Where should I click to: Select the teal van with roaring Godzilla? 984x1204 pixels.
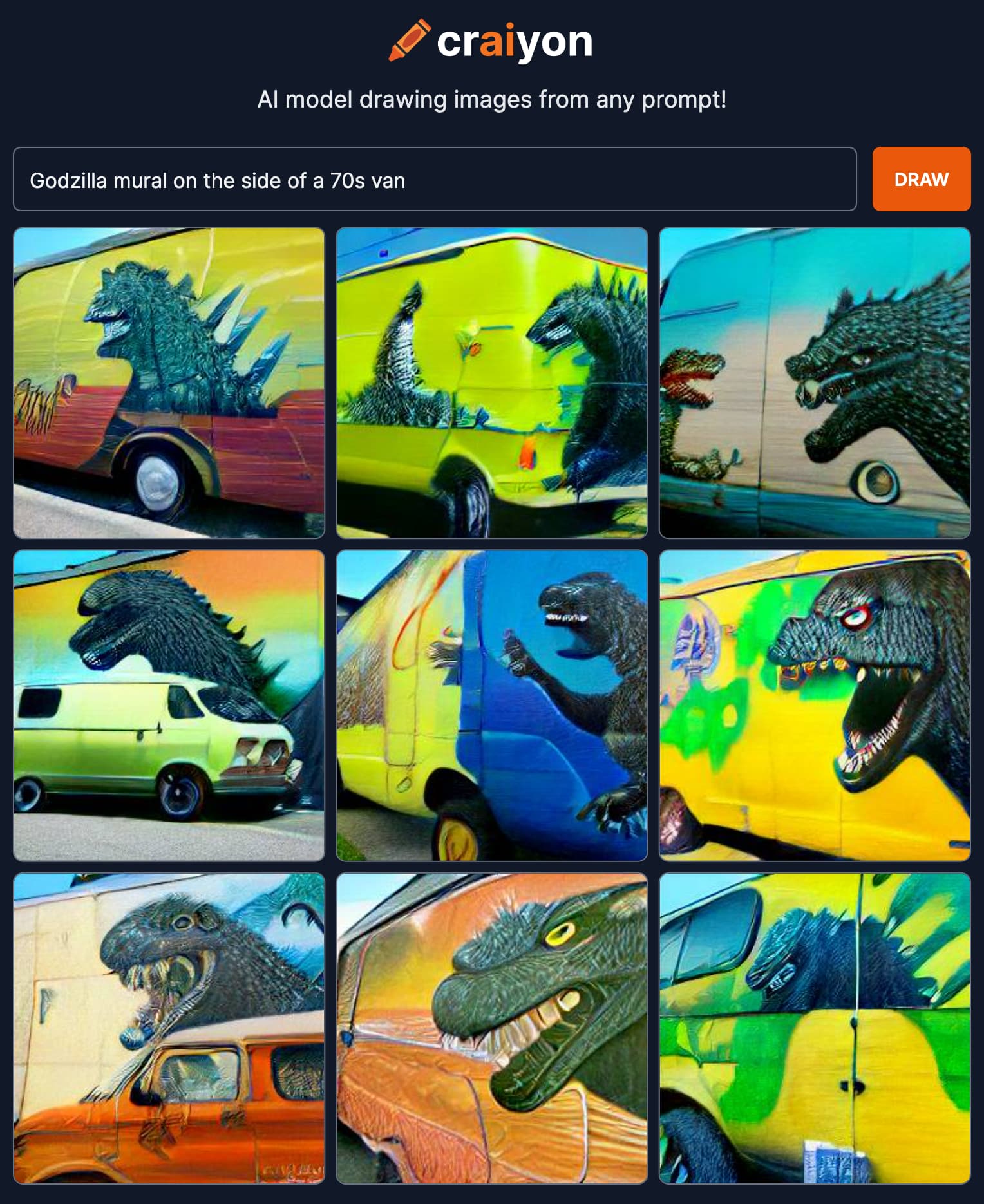coord(815,382)
